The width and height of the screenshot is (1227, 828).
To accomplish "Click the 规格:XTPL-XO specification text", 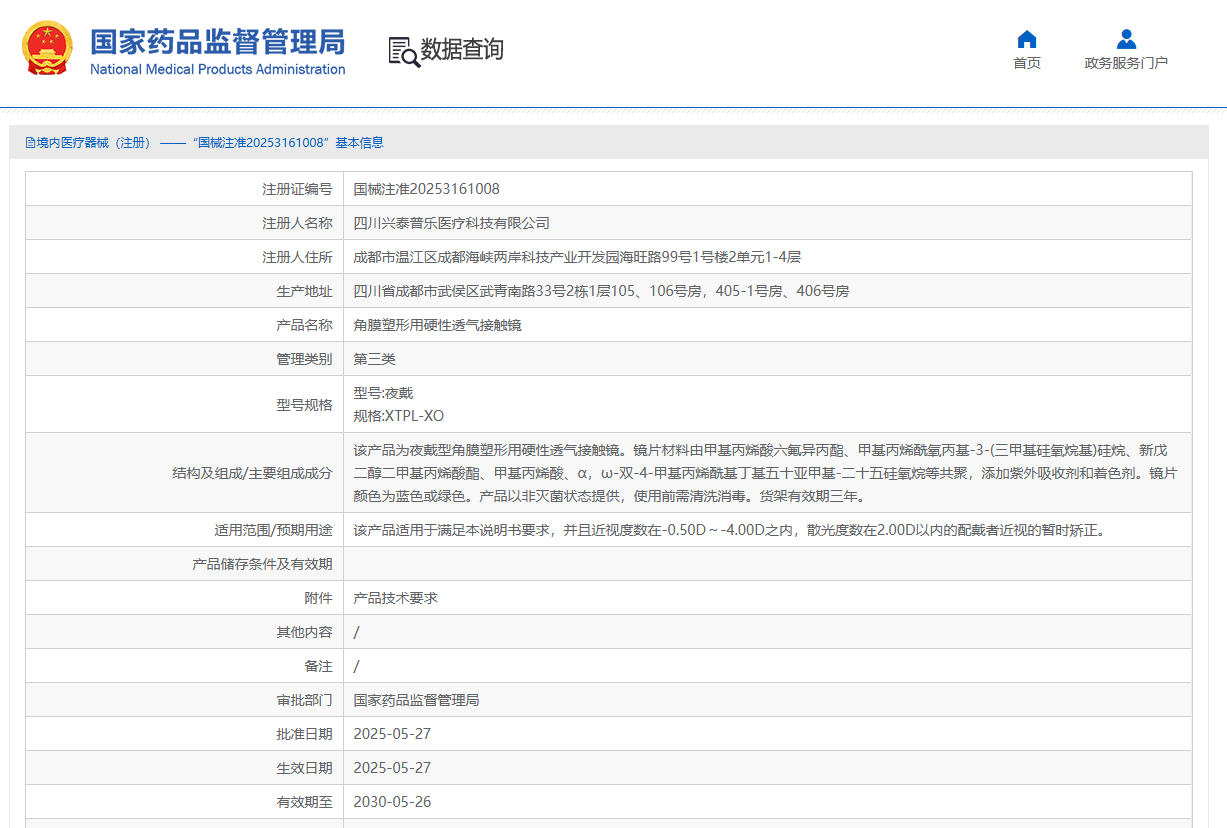I will (398, 416).
